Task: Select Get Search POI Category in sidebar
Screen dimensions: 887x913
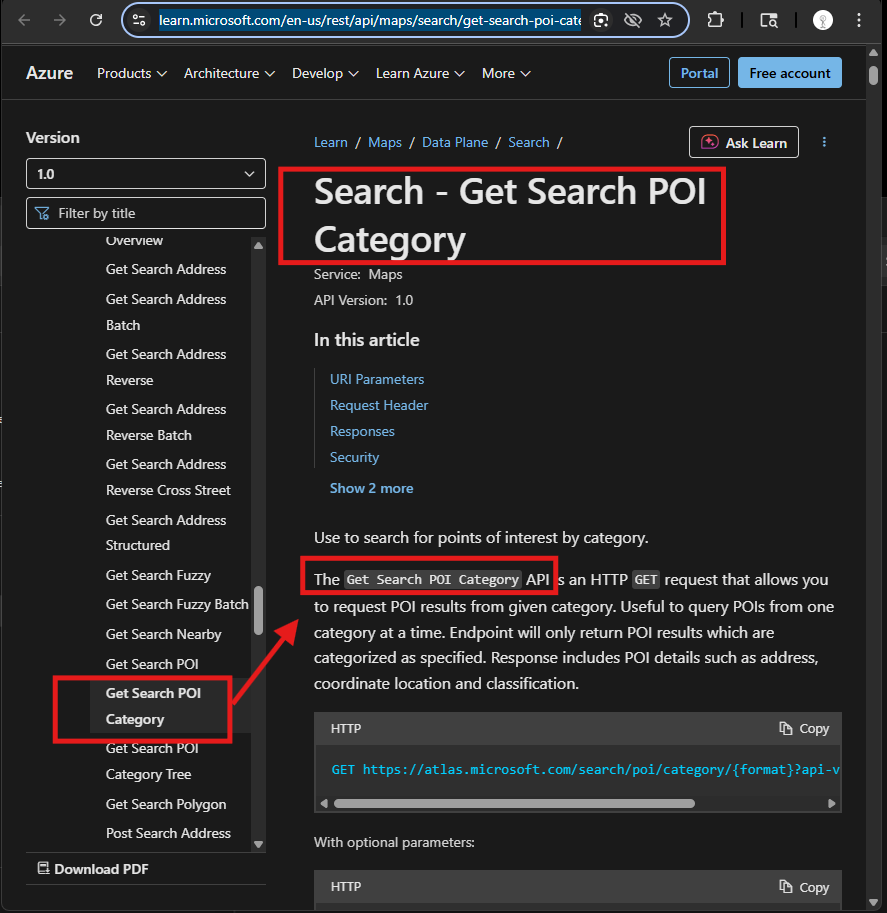Action: (x=153, y=706)
